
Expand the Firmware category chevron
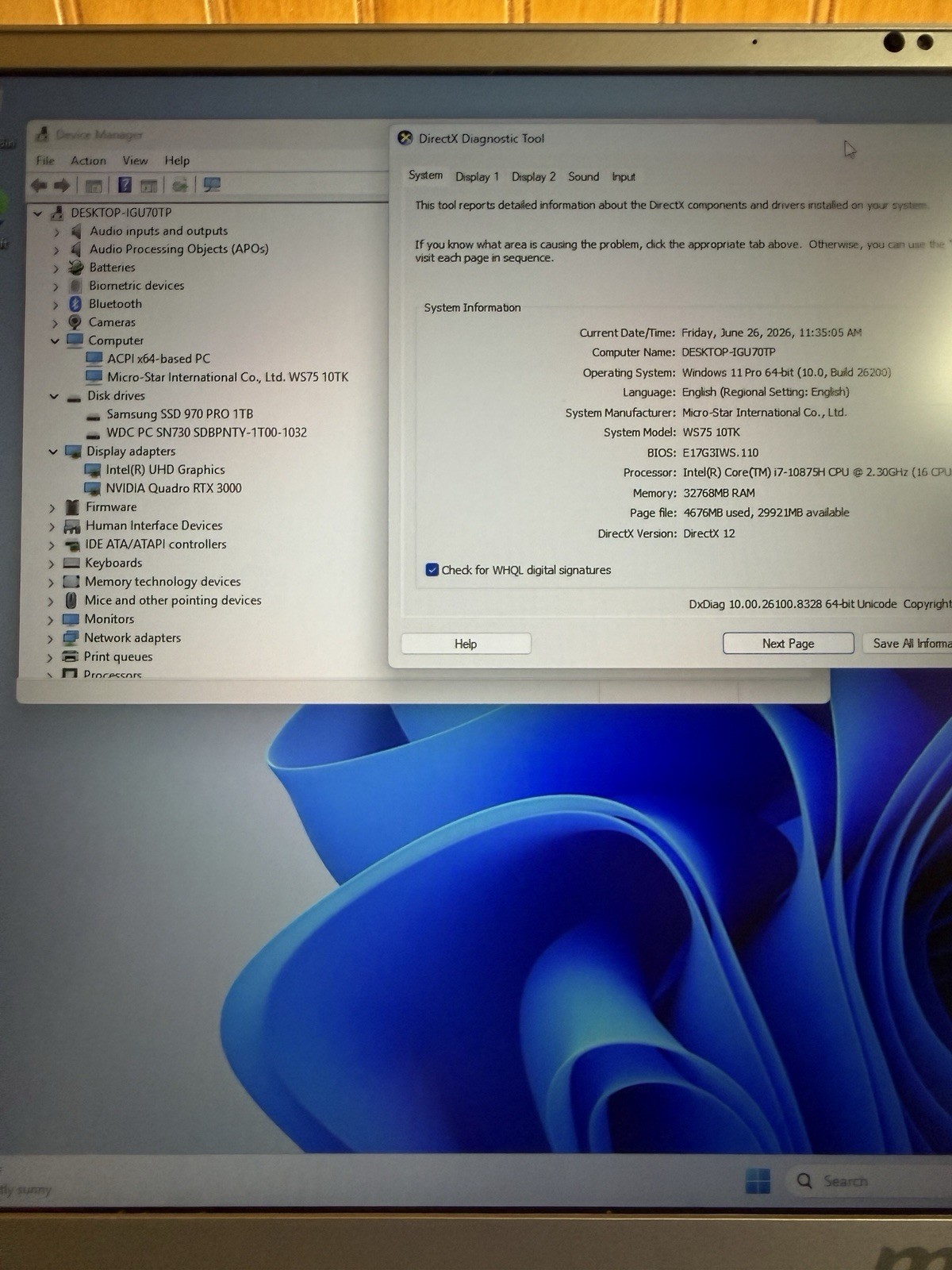[x=52, y=507]
